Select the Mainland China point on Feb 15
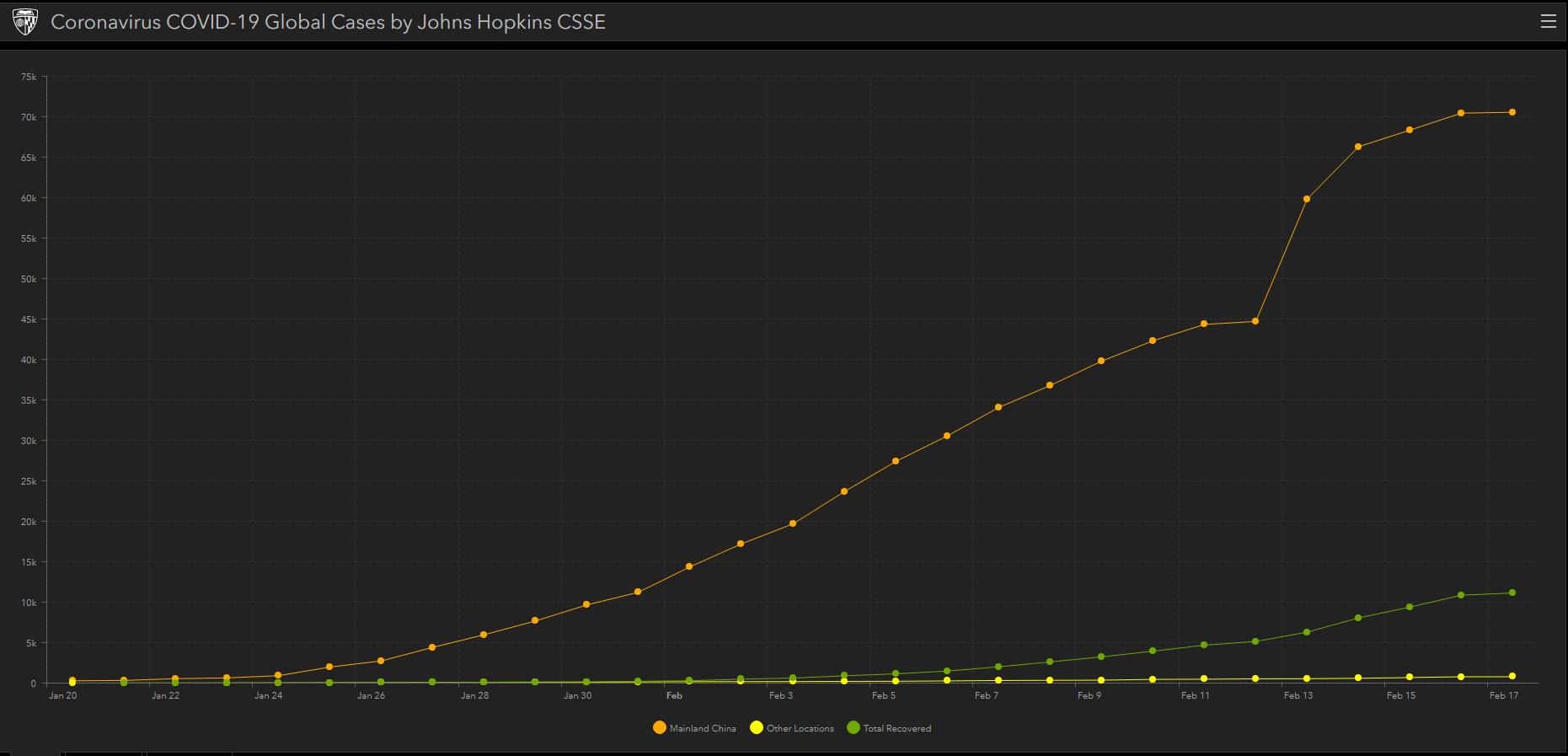Viewport: 1568px width, 756px height. (1410, 131)
